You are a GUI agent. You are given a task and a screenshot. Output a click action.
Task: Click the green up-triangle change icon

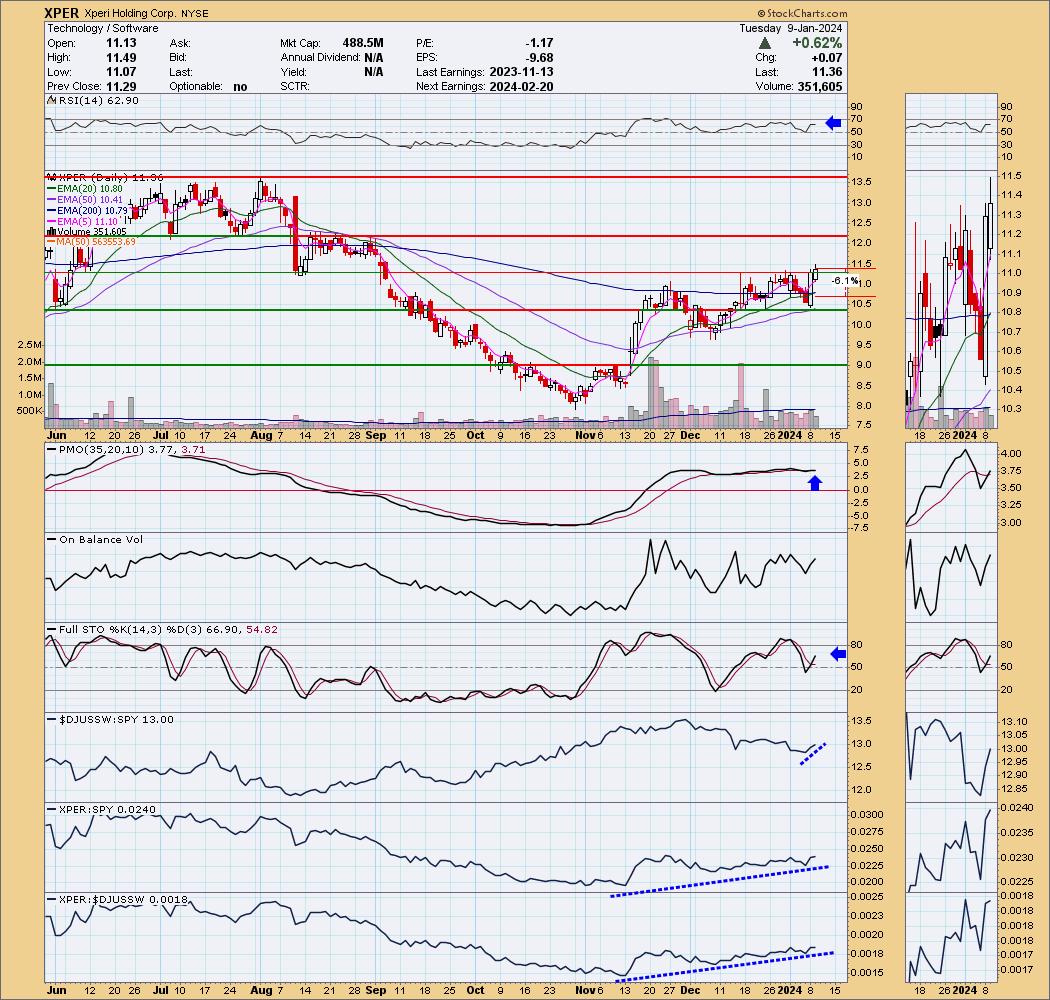[x=764, y=43]
